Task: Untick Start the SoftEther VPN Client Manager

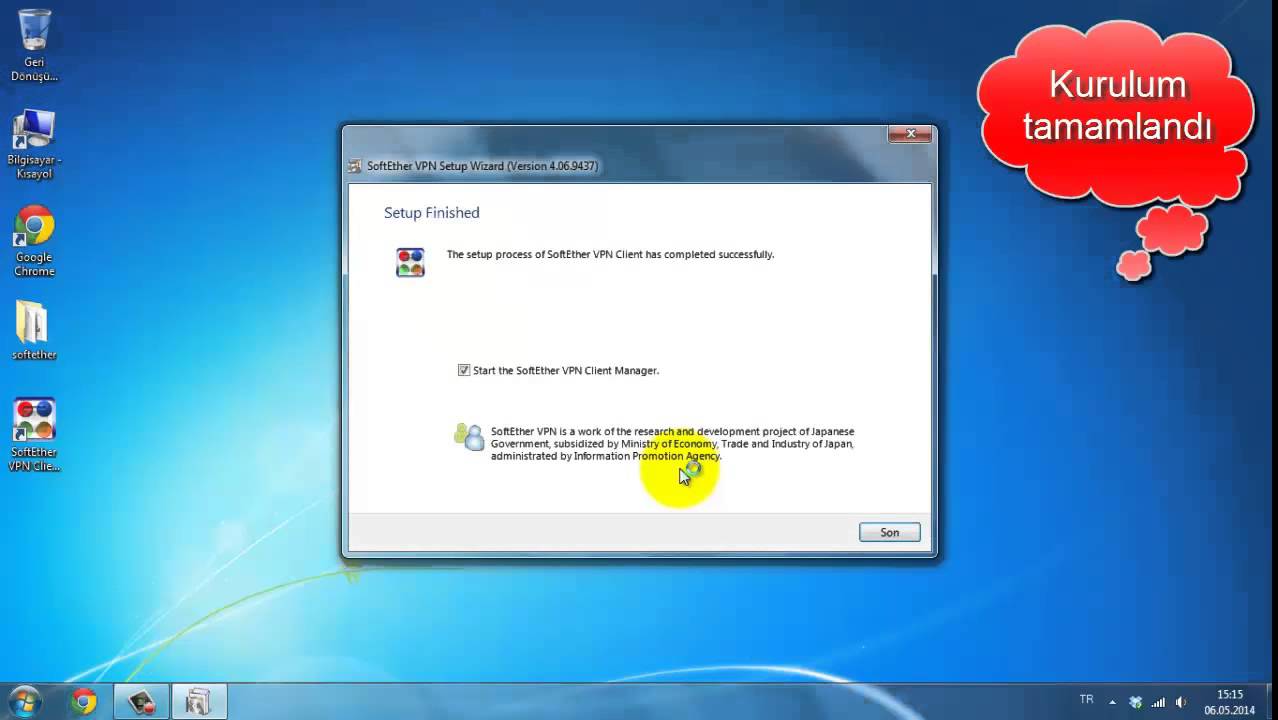Action: point(464,370)
